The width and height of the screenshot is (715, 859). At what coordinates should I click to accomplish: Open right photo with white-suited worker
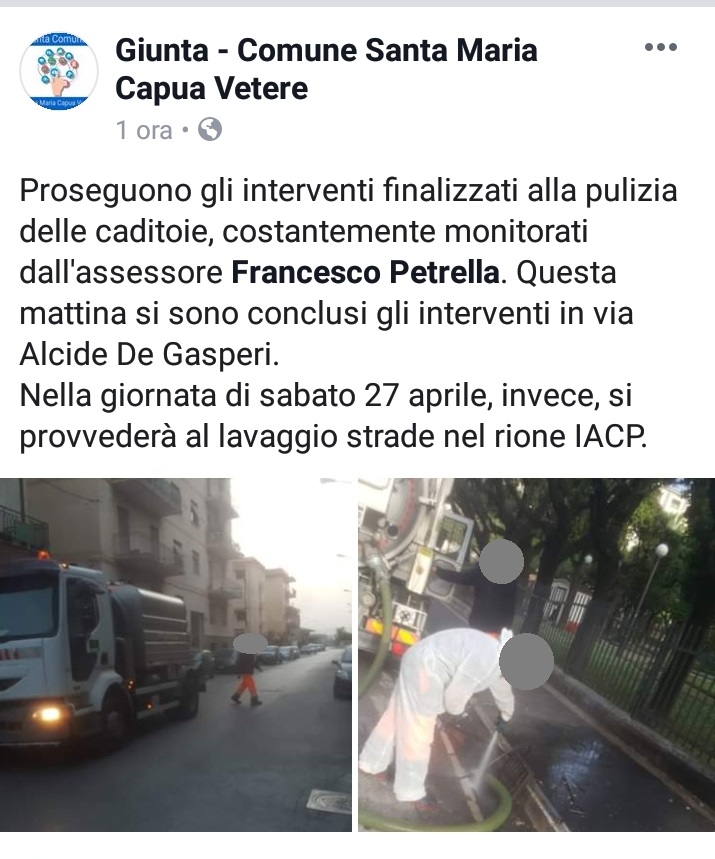536,655
